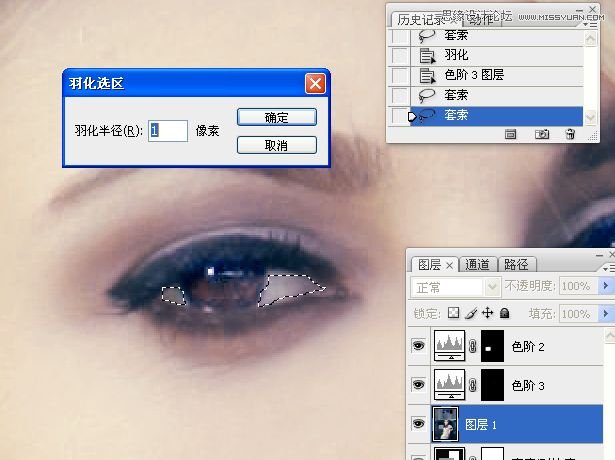The height and width of the screenshot is (460, 615).
Task: Switch to the 通道 channels tab
Action: coord(478,265)
